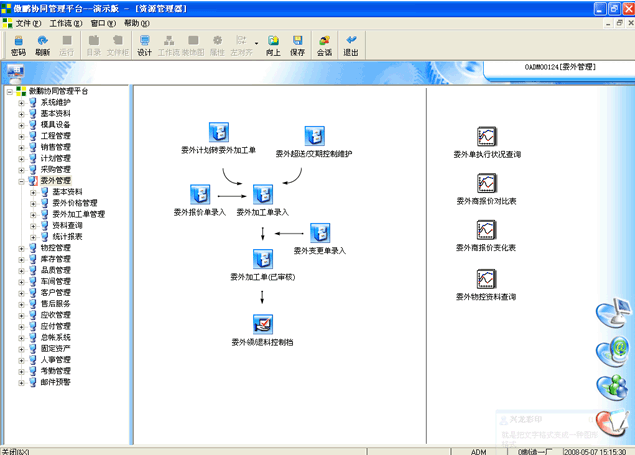
Task: Select 销售管理 in the module tree
Action: tap(55, 147)
